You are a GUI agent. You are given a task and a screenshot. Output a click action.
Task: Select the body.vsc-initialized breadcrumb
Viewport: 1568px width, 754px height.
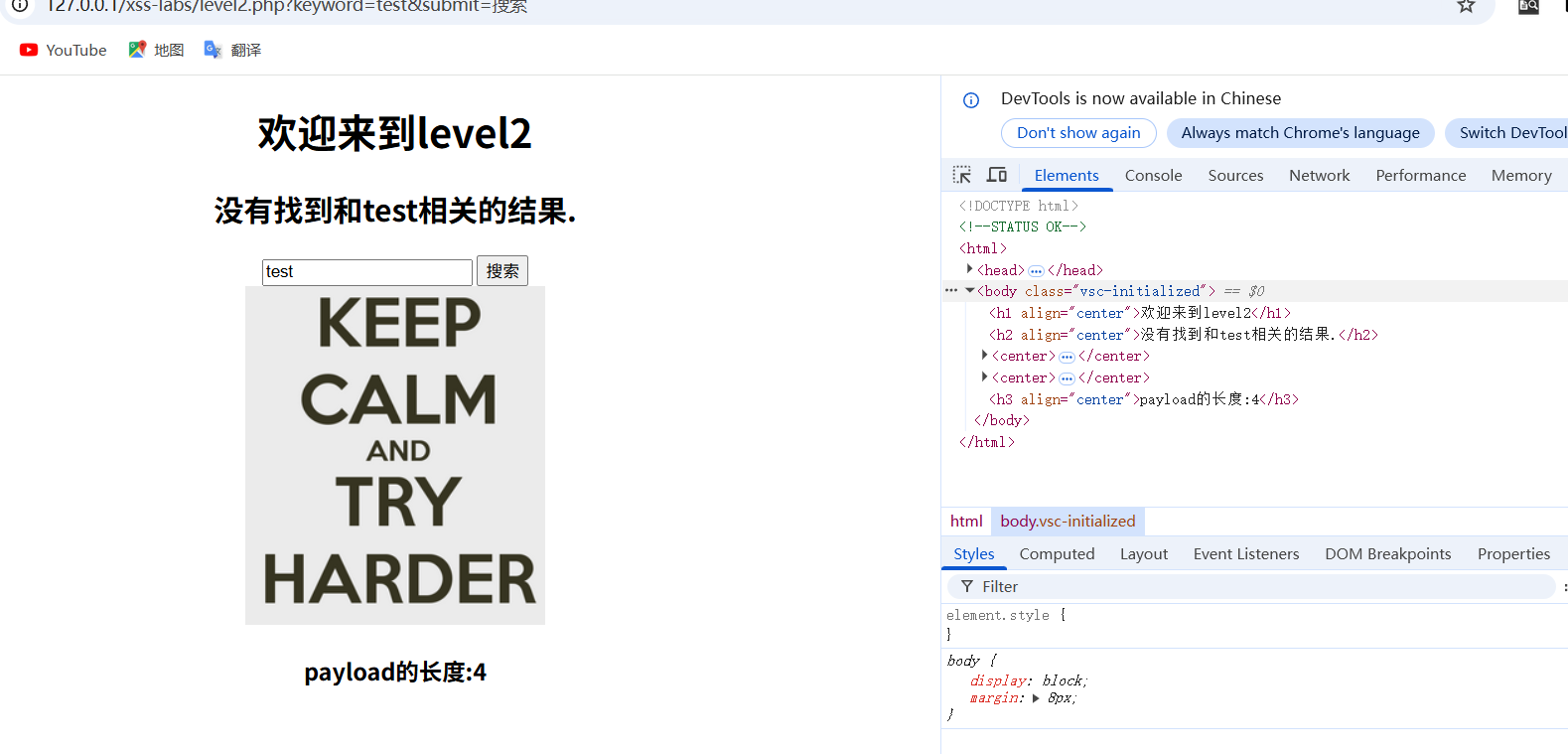pyautogui.click(x=1068, y=521)
